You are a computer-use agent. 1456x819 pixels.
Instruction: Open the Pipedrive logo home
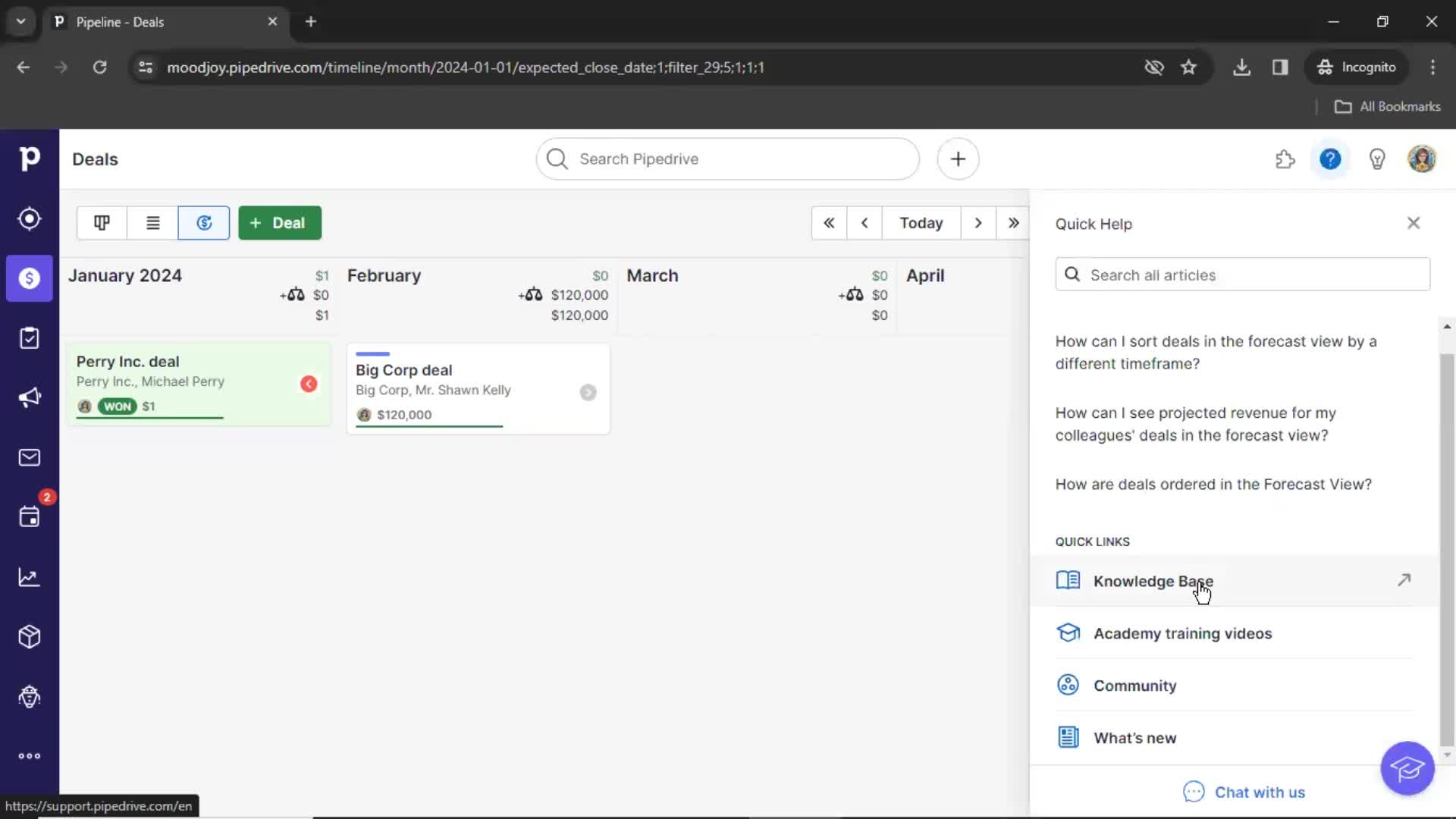point(30,158)
